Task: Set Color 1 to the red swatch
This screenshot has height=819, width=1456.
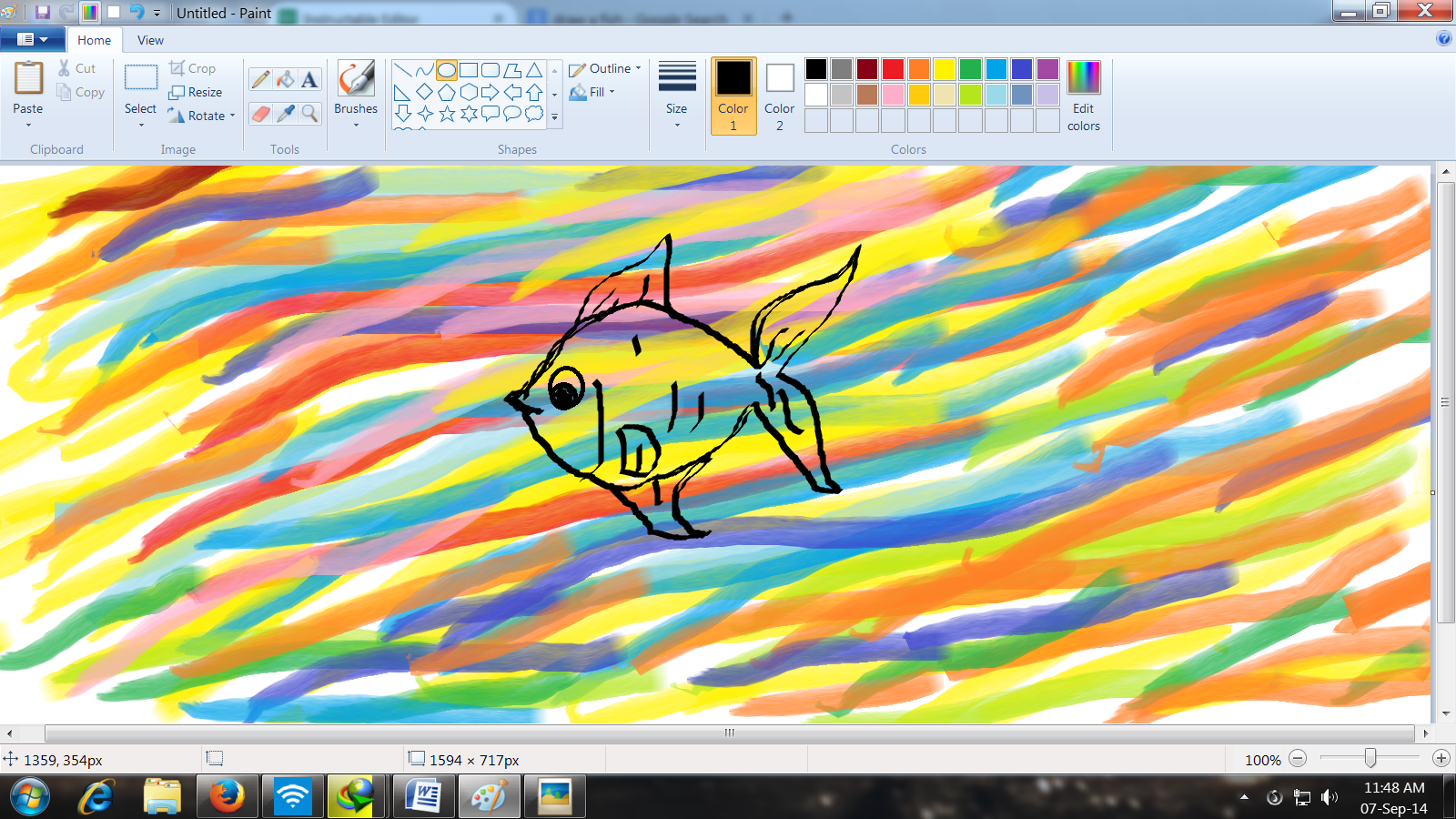Action: tap(895, 69)
